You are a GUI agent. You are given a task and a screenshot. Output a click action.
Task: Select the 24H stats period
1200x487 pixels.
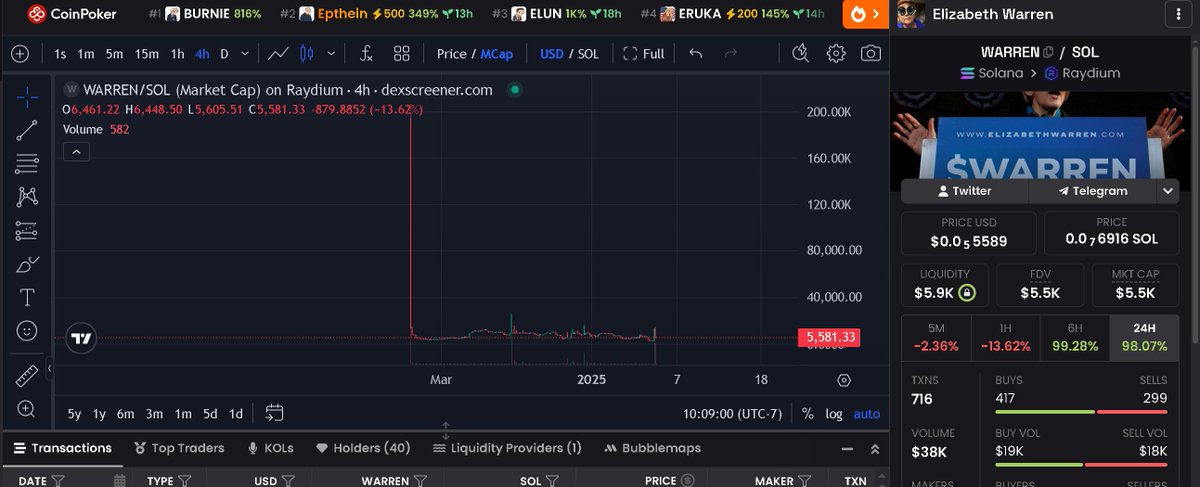click(1144, 338)
